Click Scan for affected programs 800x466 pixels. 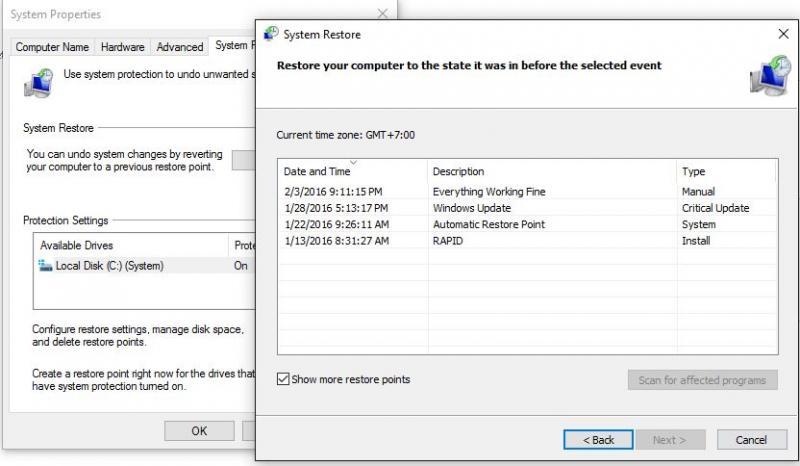tap(703, 380)
